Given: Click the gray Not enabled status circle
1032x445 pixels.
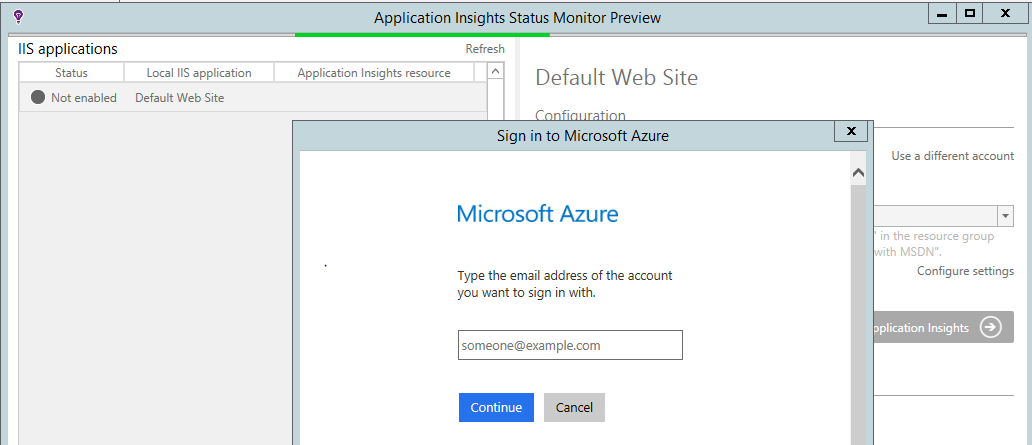Looking at the screenshot, I should pyautogui.click(x=38, y=97).
